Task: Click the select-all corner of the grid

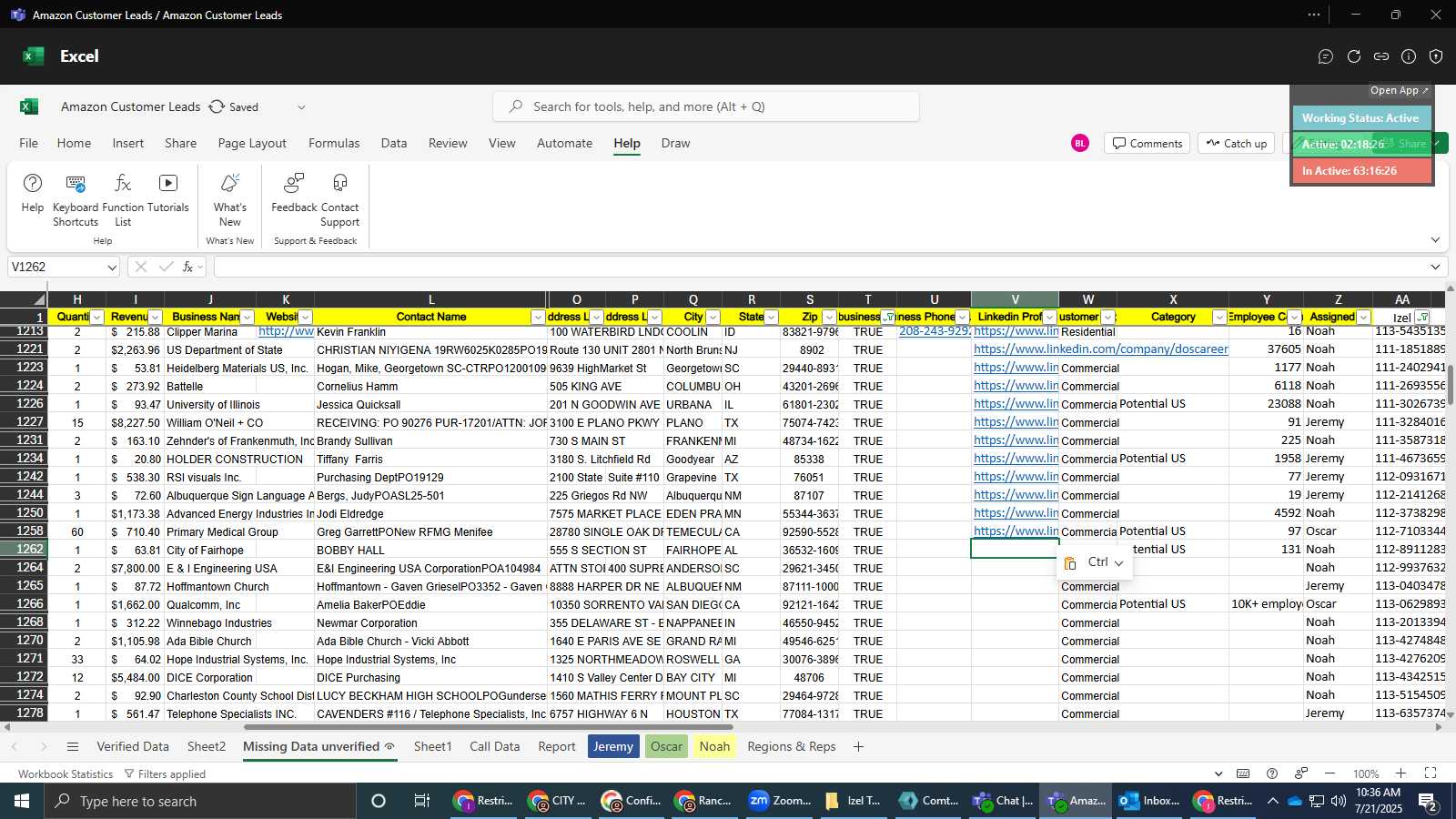Action: [24, 299]
